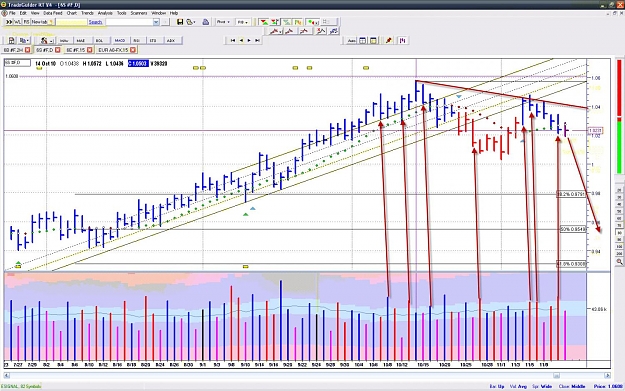Viewport: 625px width, 391px height.
Task: Open the Analysis menu
Action: pos(105,13)
